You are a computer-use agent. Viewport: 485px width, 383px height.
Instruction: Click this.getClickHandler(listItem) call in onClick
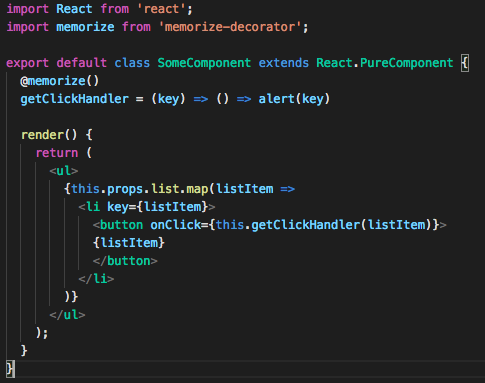[x=323, y=225]
